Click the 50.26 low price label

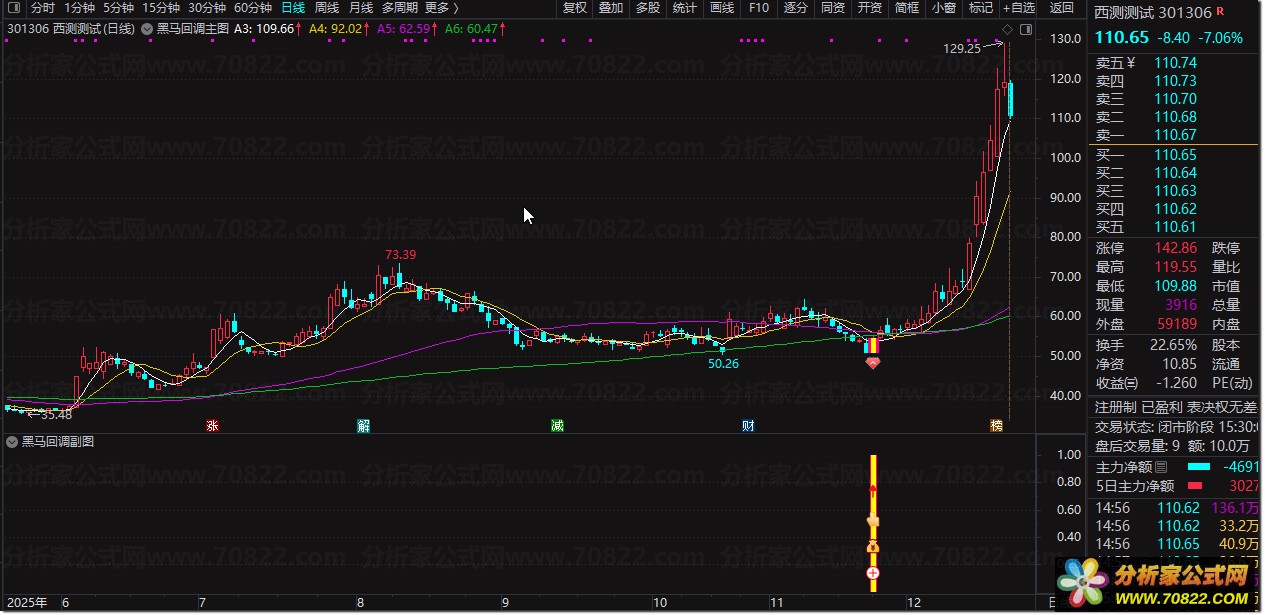click(722, 363)
